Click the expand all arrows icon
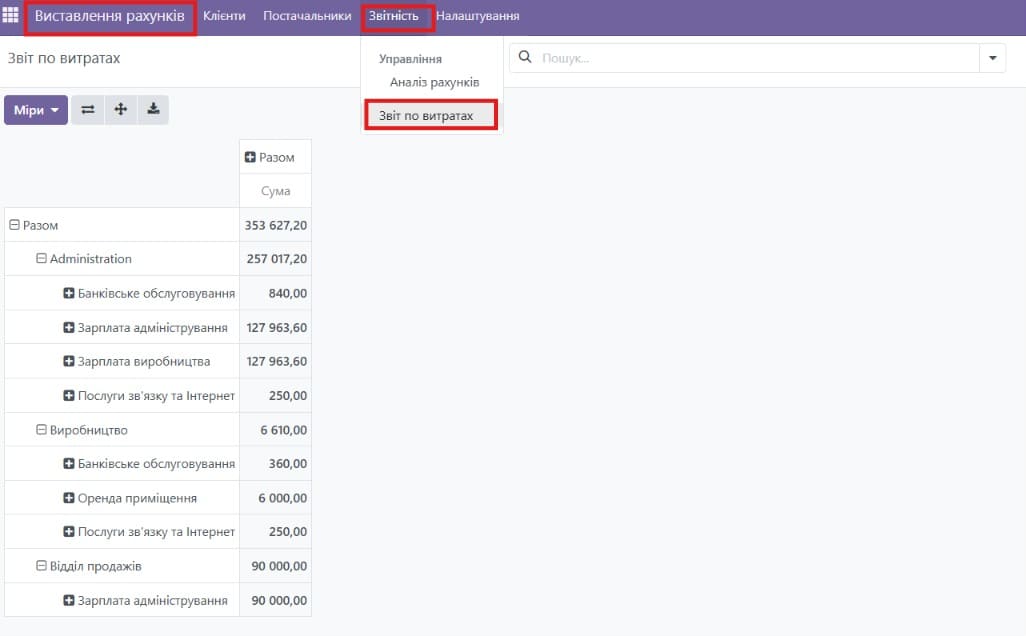Image resolution: width=1026 pixels, height=636 pixels. point(120,109)
